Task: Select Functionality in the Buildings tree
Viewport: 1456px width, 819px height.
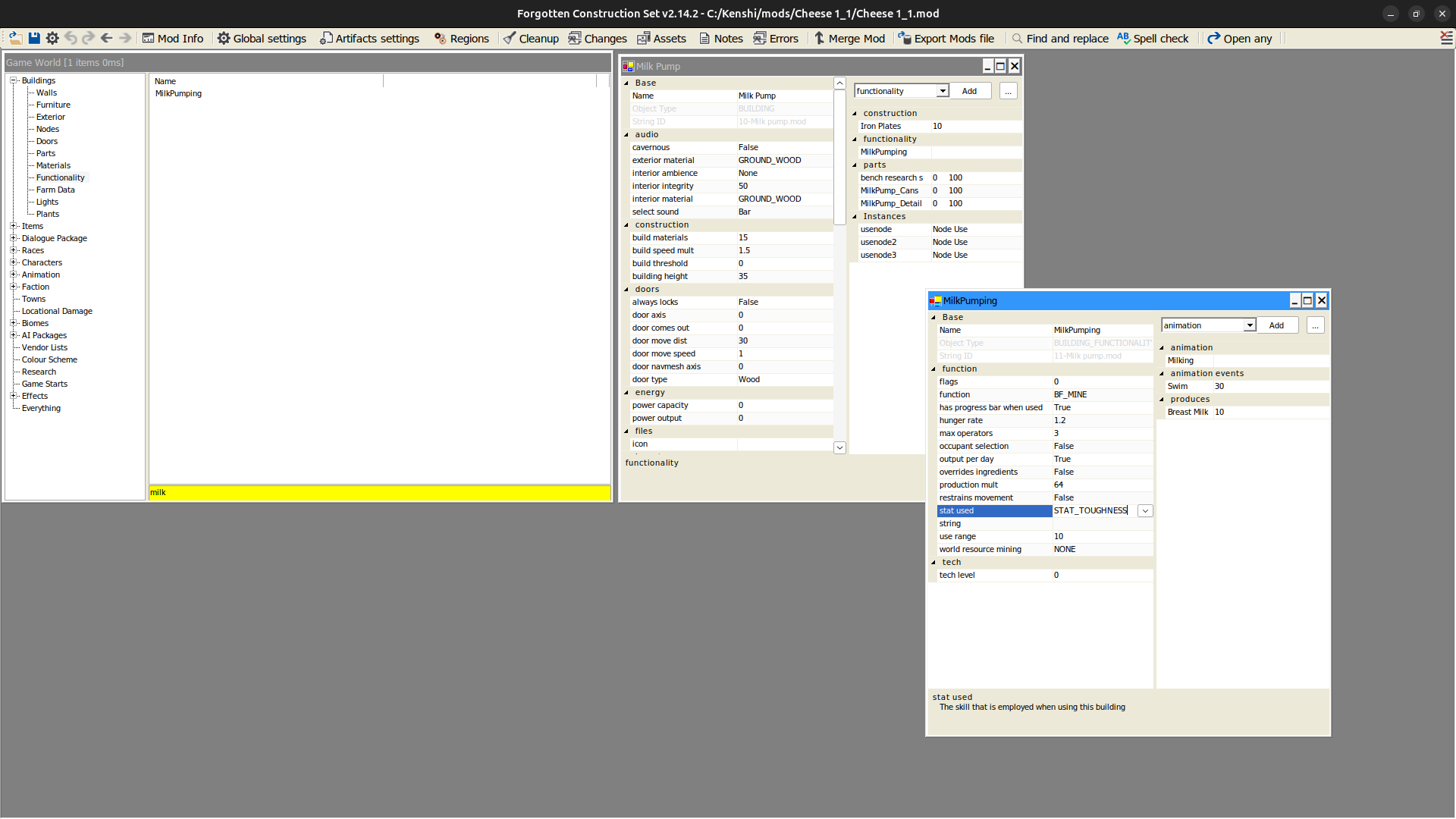Action: tap(61, 177)
